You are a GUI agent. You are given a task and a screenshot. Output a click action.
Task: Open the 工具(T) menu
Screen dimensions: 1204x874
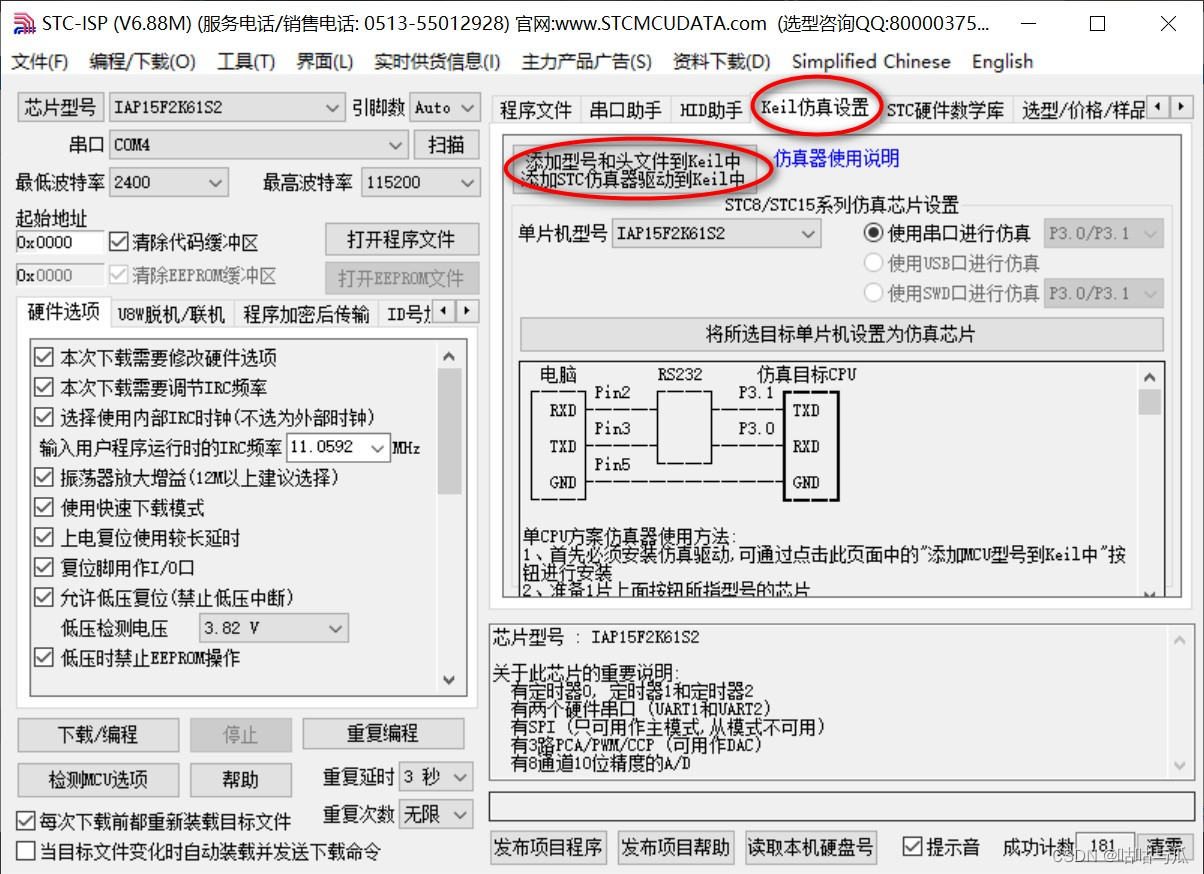click(246, 62)
